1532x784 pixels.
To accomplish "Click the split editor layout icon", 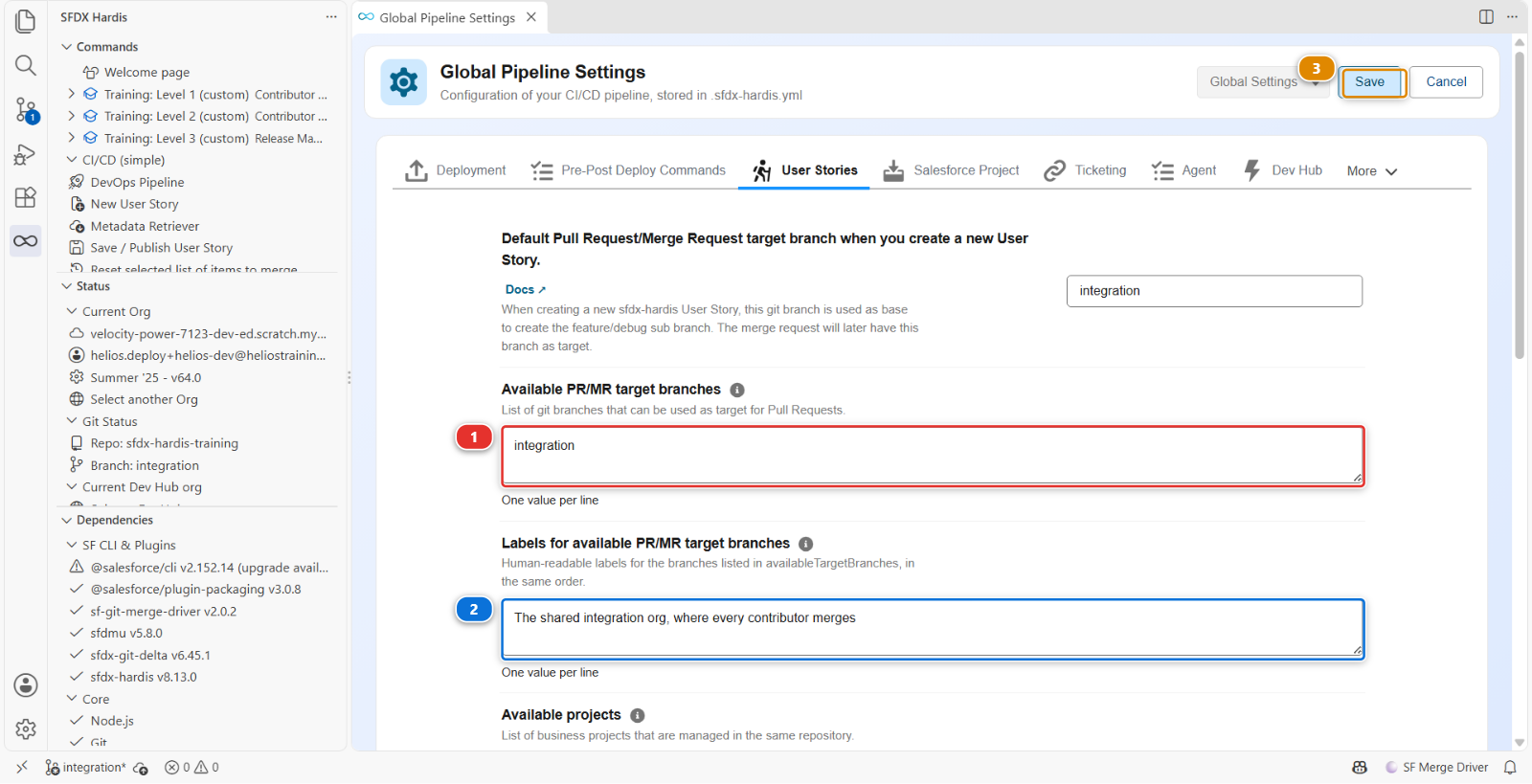I will coord(1486,17).
